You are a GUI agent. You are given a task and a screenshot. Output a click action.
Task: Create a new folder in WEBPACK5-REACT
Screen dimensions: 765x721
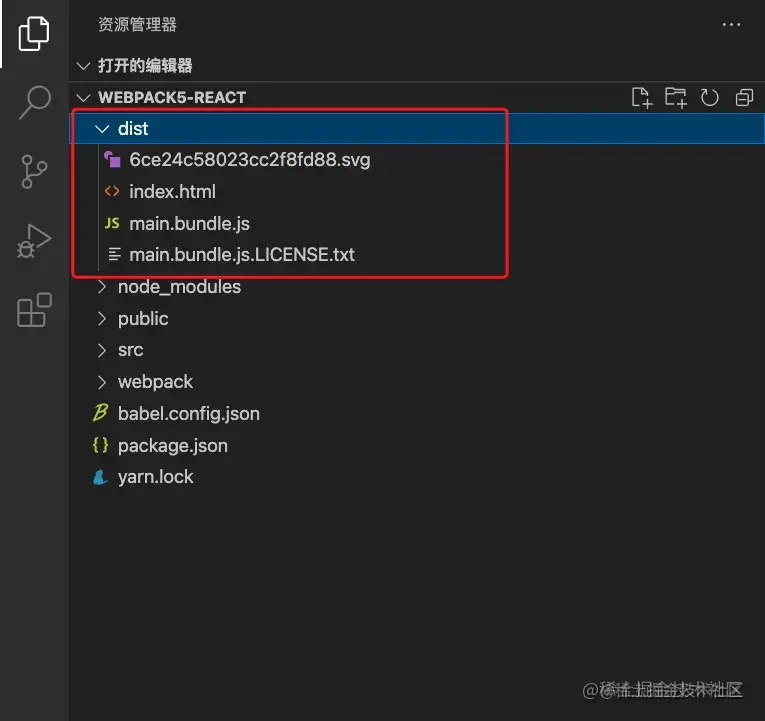(676, 98)
